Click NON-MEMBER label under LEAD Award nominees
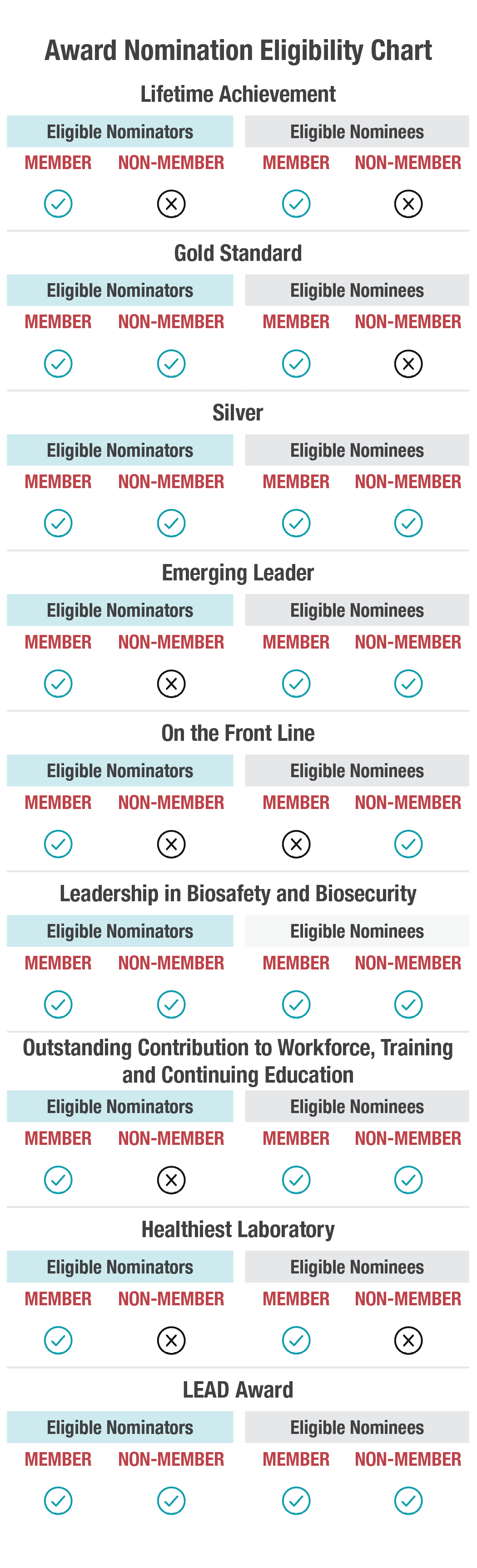The height and width of the screenshot is (1568, 477). point(408,1459)
